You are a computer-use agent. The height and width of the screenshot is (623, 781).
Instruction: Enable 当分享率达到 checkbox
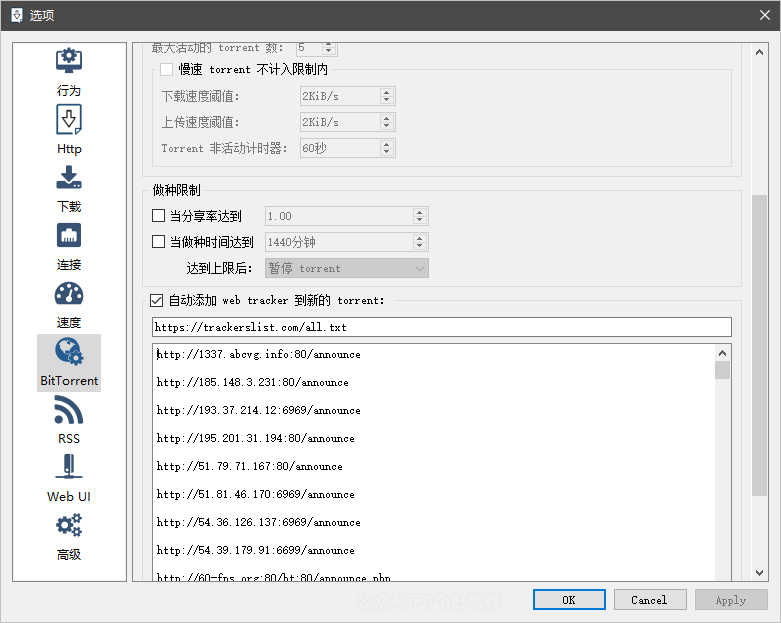[x=158, y=216]
